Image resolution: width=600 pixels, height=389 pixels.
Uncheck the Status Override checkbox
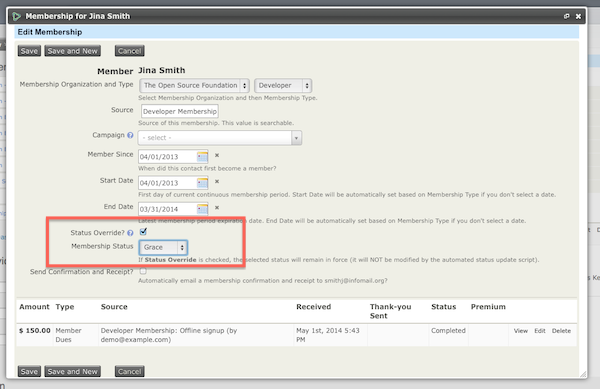pos(143,231)
